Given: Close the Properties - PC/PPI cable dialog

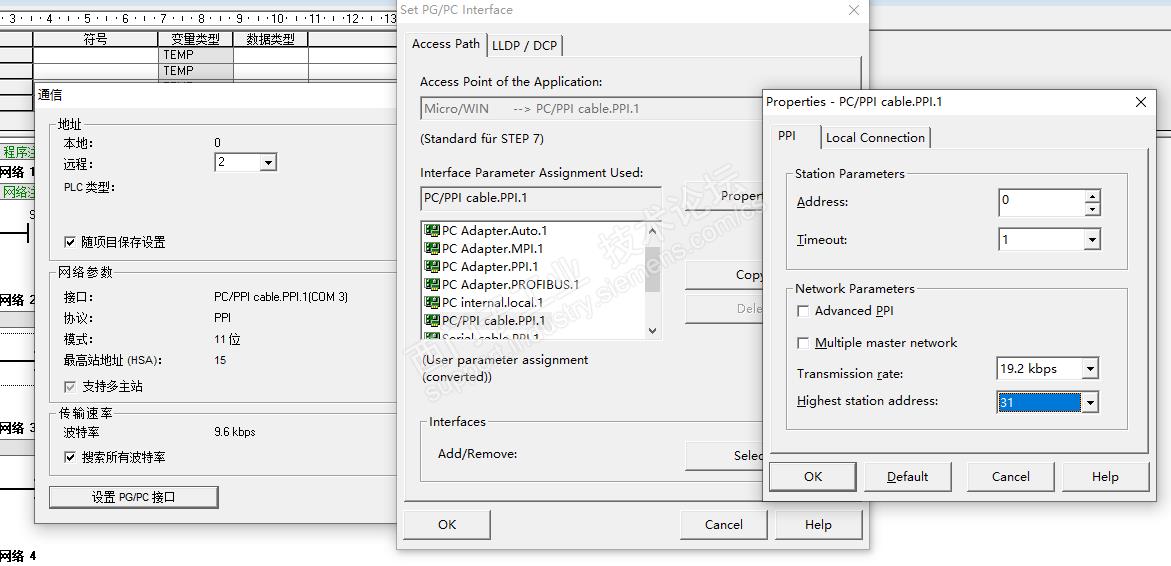Looking at the screenshot, I should 1140,102.
